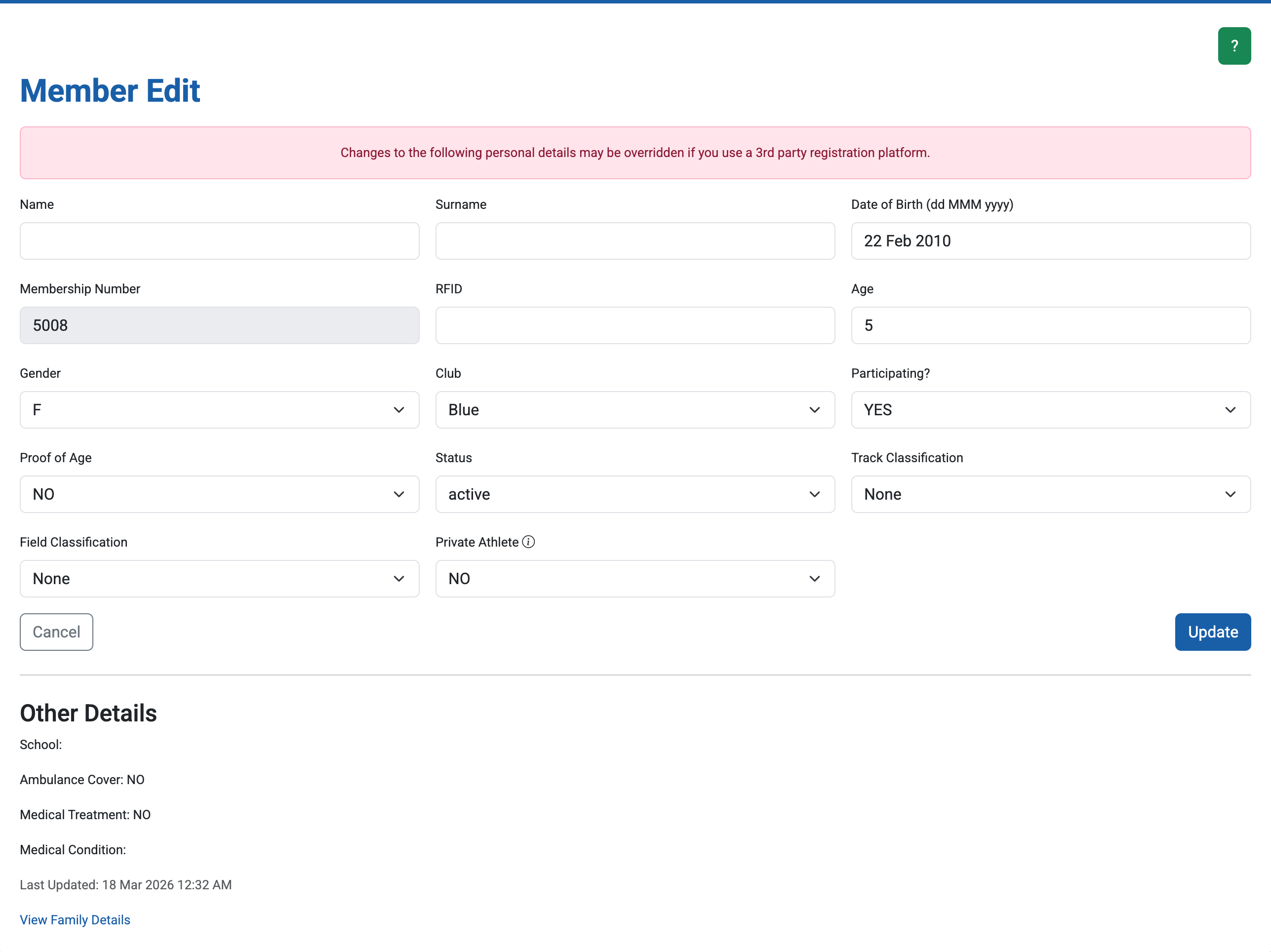Click the Date of Birth field

point(1050,241)
